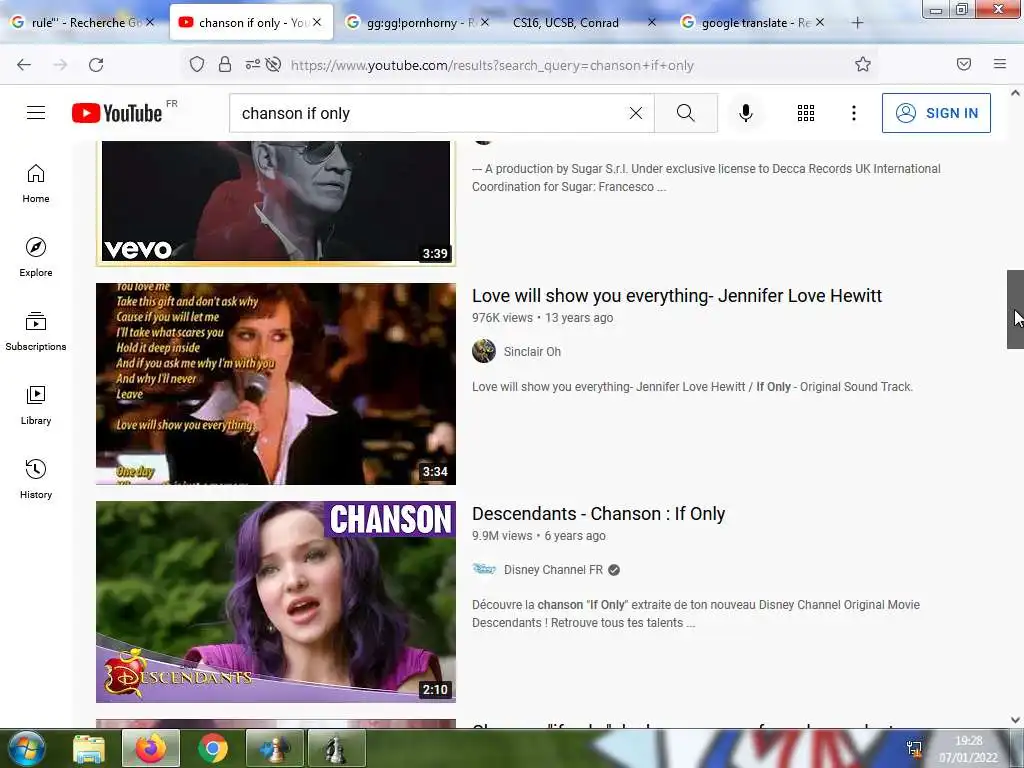
Task: Open Google Chrome from the taskbar
Action: (x=213, y=748)
